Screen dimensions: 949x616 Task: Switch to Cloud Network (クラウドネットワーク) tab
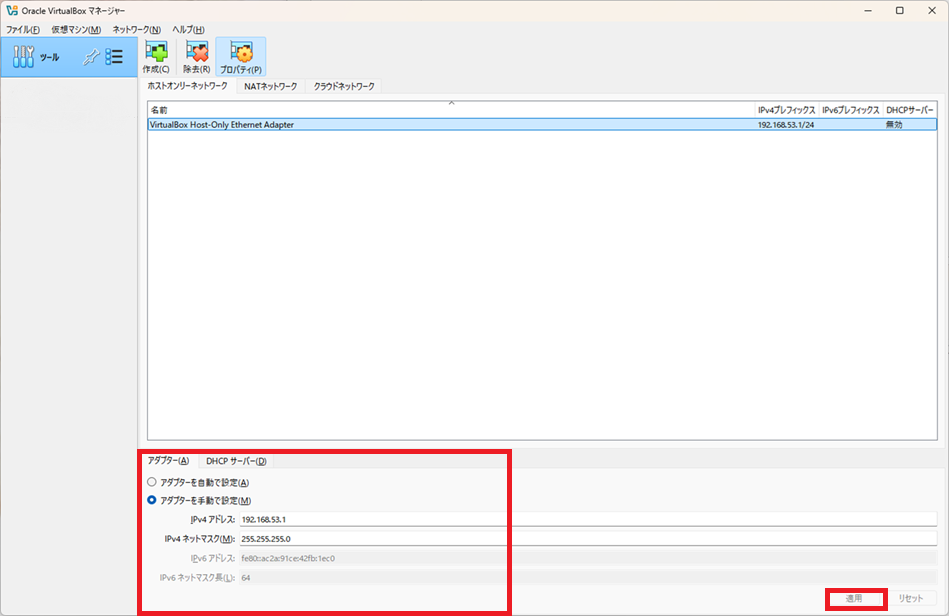click(x=344, y=87)
